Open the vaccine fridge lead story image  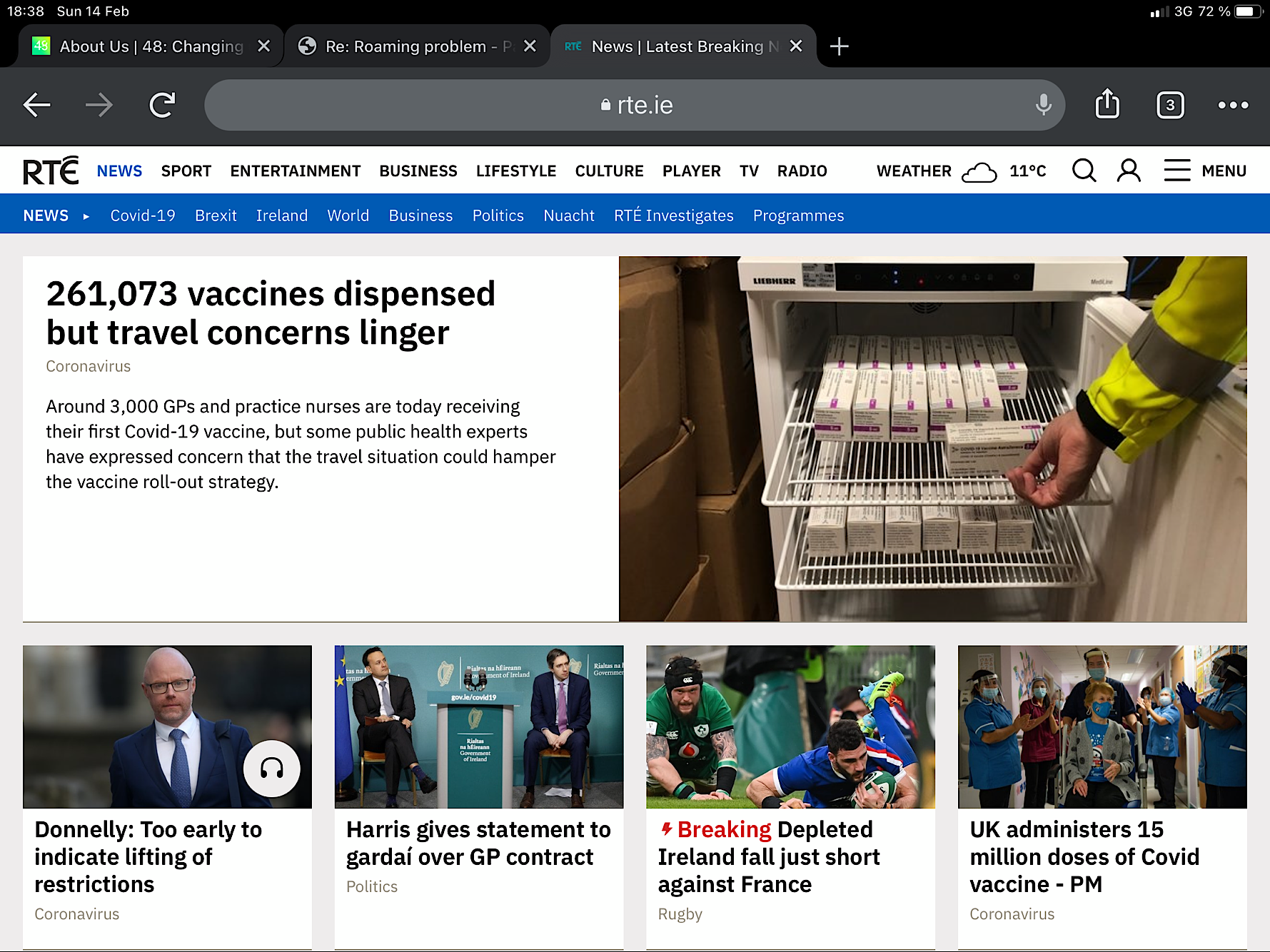[x=932, y=439]
